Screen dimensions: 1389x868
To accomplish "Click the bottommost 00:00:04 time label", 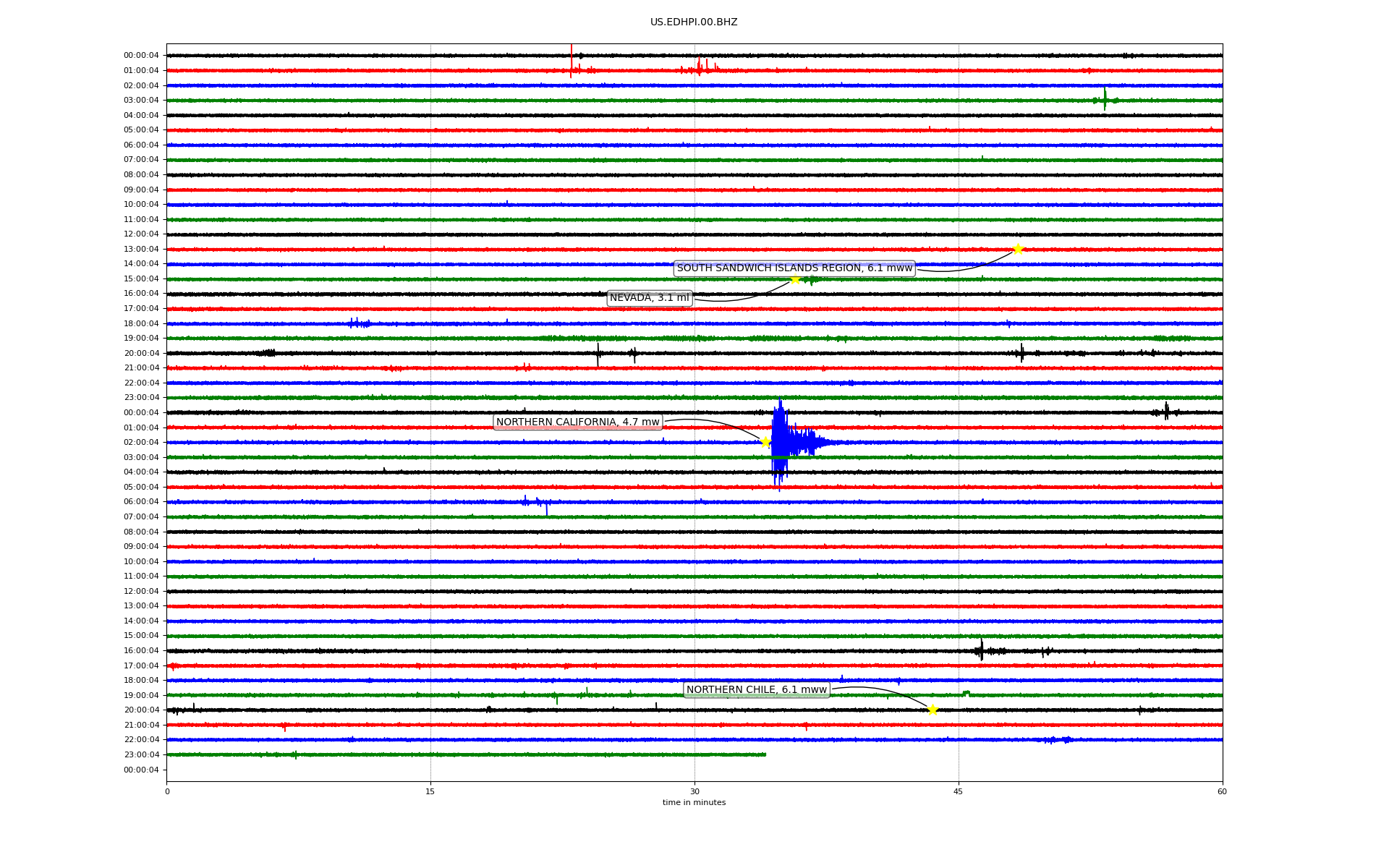I will tap(141, 770).
